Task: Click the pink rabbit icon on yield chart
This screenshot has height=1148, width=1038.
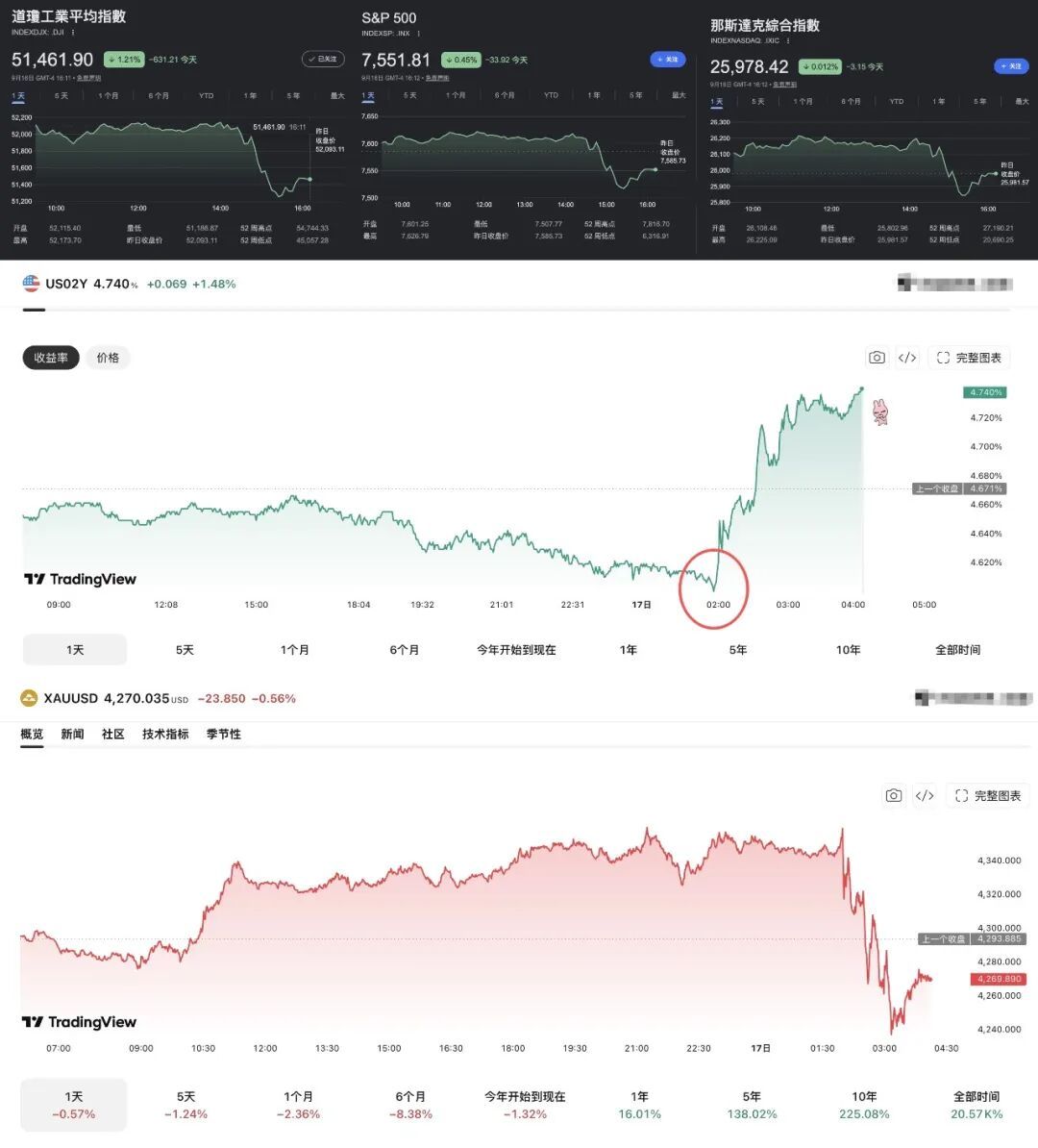Action: pyautogui.click(x=879, y=412)
